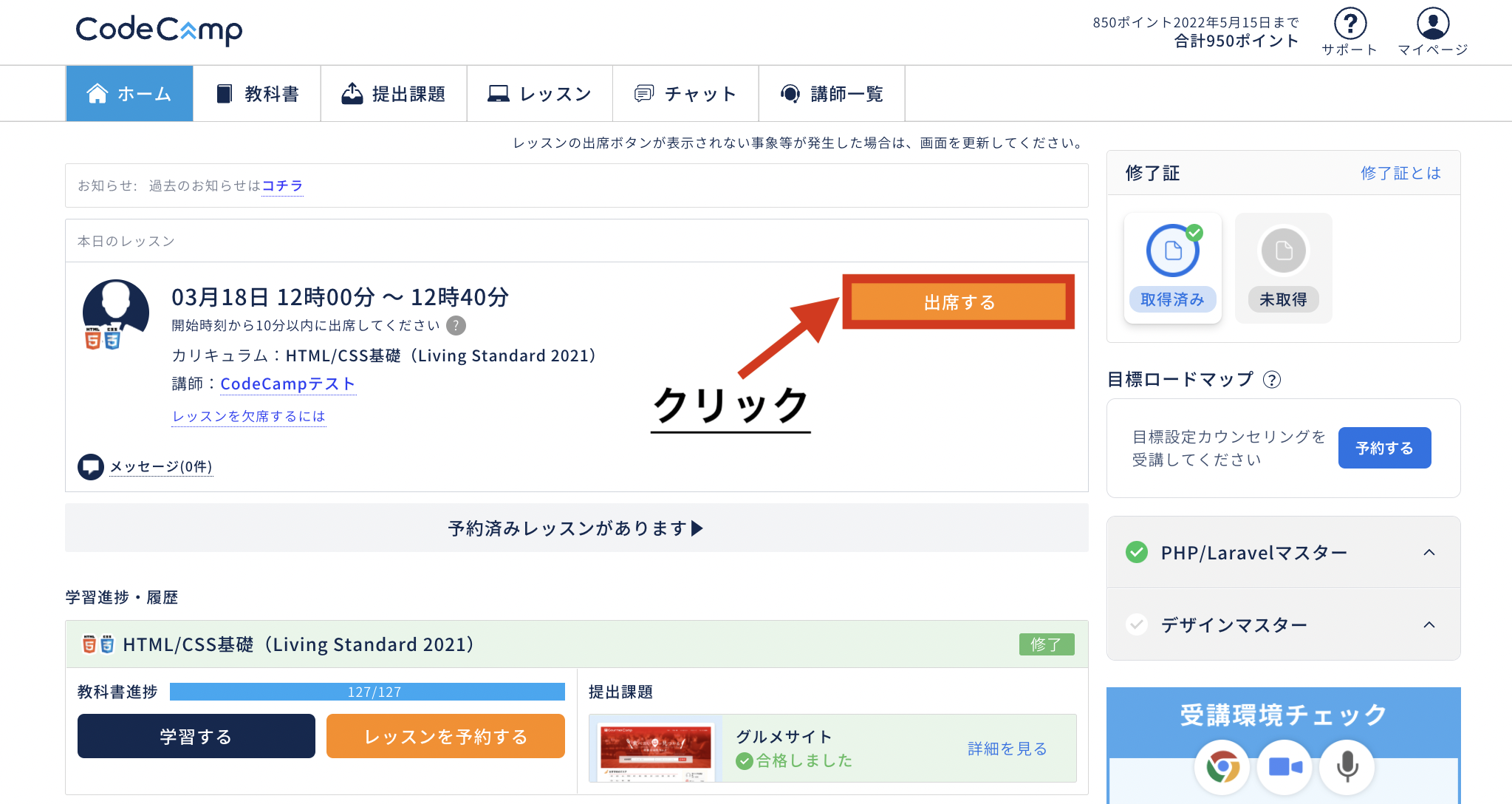Click the Support question mark icon
Screen dimensions: 1512x804
tap(1349, 24)
